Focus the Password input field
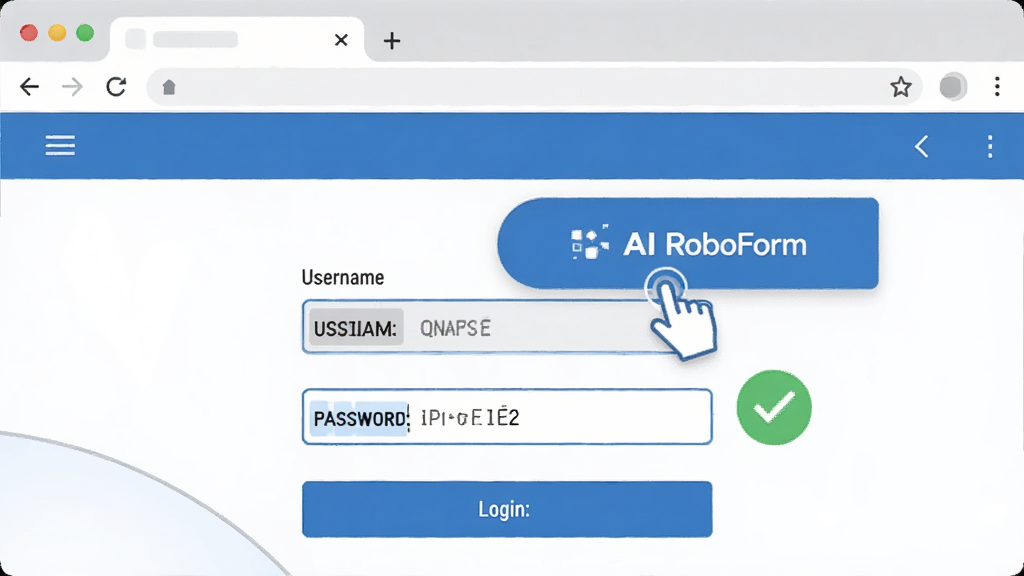 tap(507, 417)
